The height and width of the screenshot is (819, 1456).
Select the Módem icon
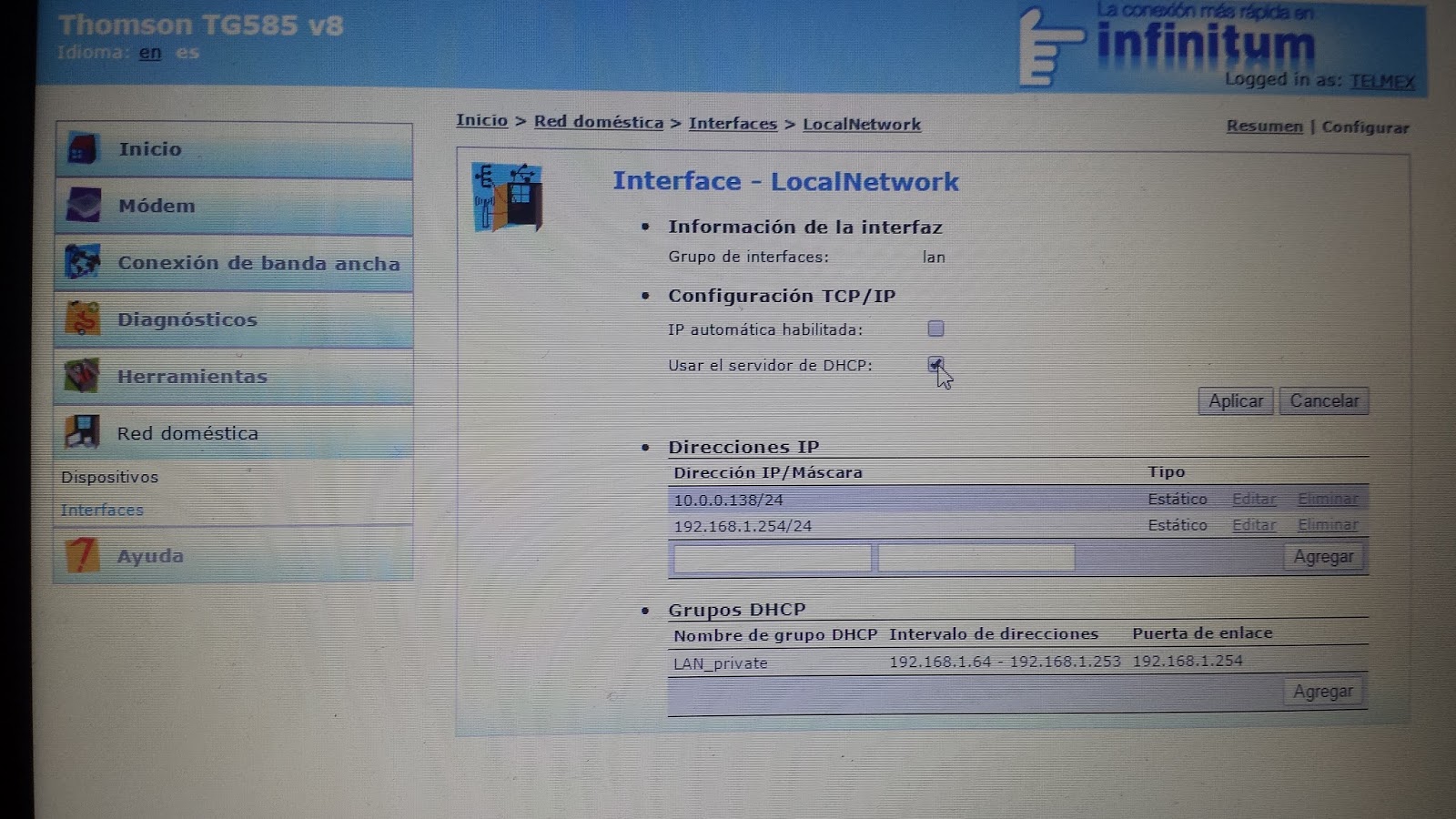pyautogui.click(x=85, y=206)
